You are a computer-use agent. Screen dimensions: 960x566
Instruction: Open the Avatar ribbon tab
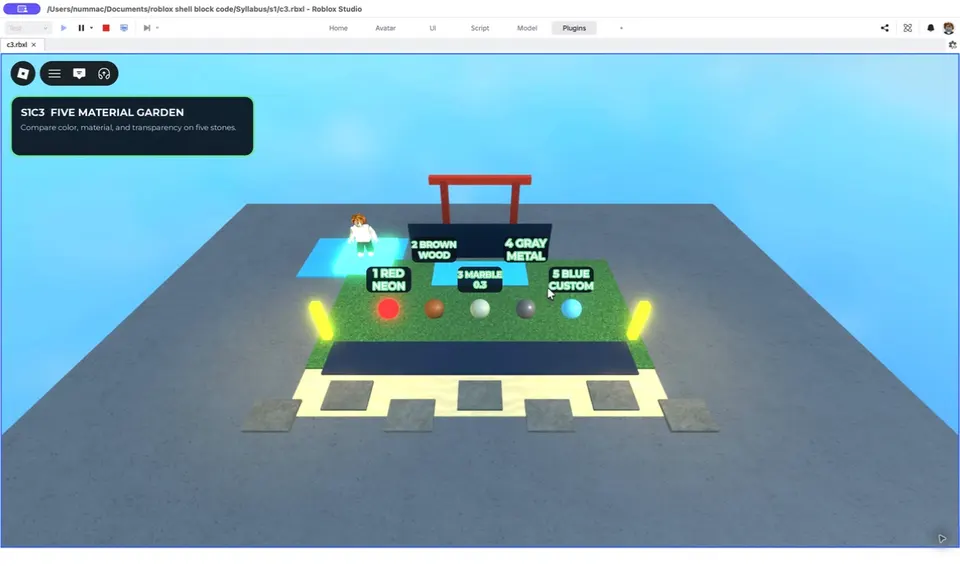coord(385,28)
